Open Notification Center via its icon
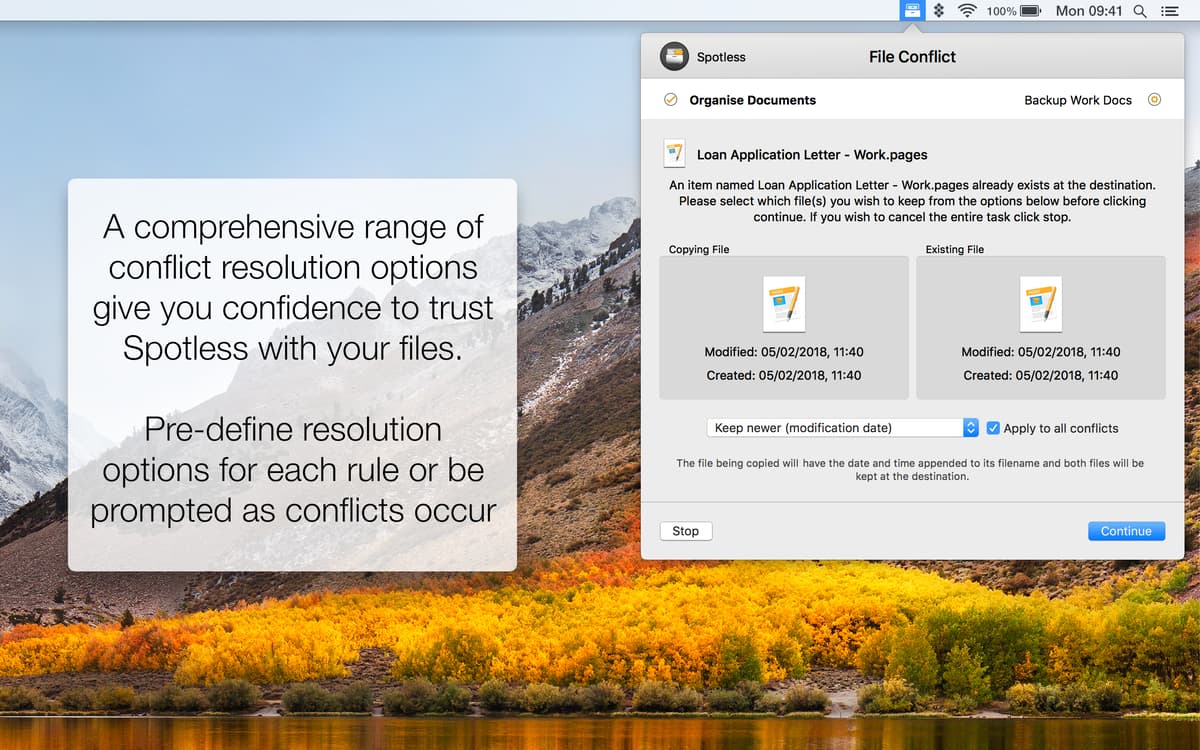Image resolution: width=1200 pixels, height=750 pixels. coord(1170,10)
